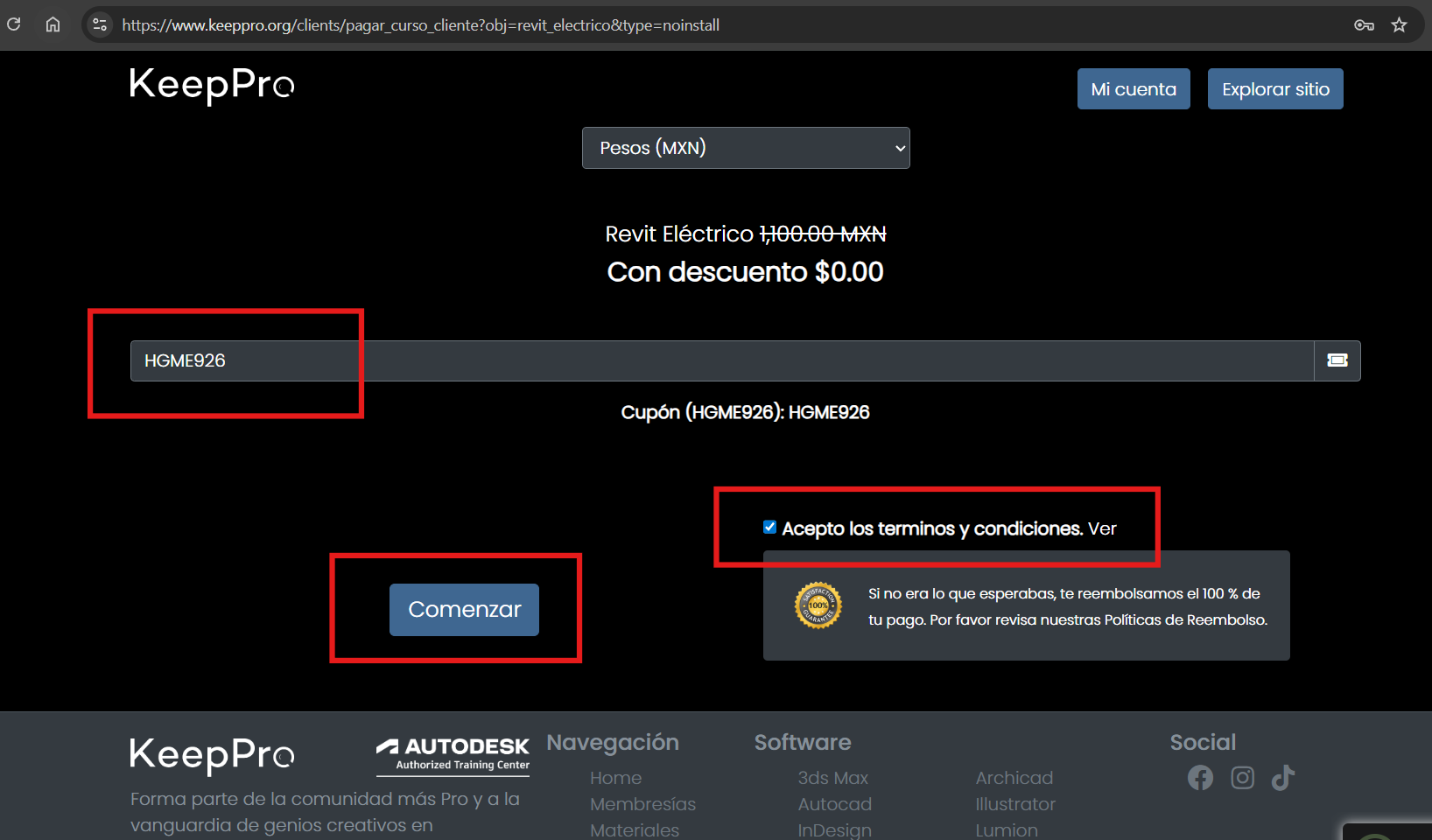Open saved passwords key icon
This screenshot has height=840, width=1432.
tap(1364, 24)
